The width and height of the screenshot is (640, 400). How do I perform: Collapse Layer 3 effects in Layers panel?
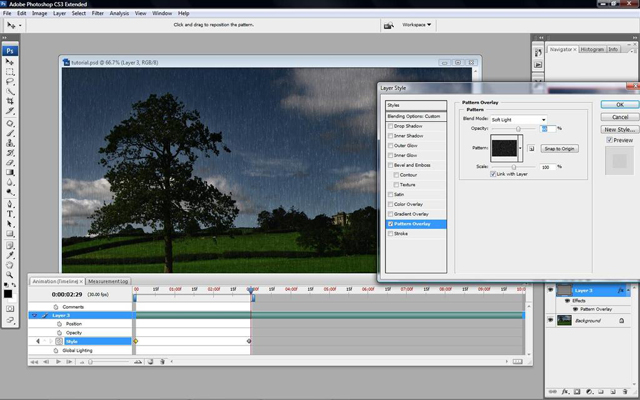click(x=628, y=290)
